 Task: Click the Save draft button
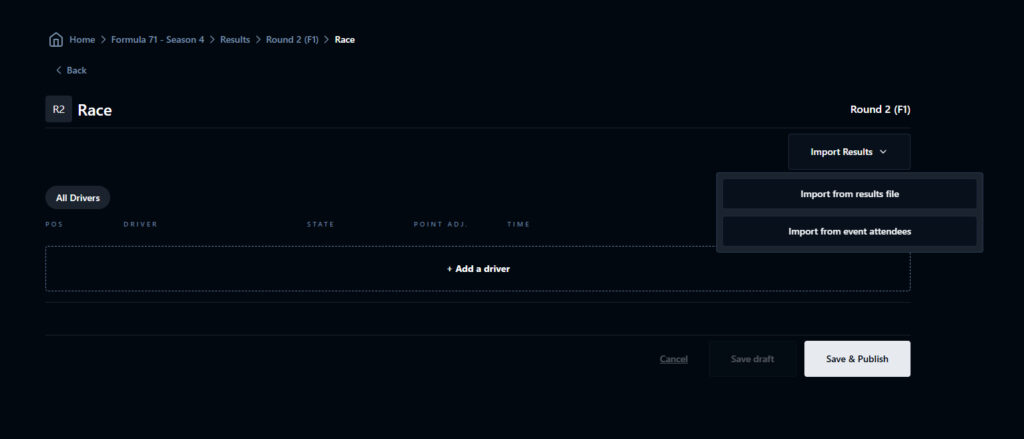click(x=752, y=359)
